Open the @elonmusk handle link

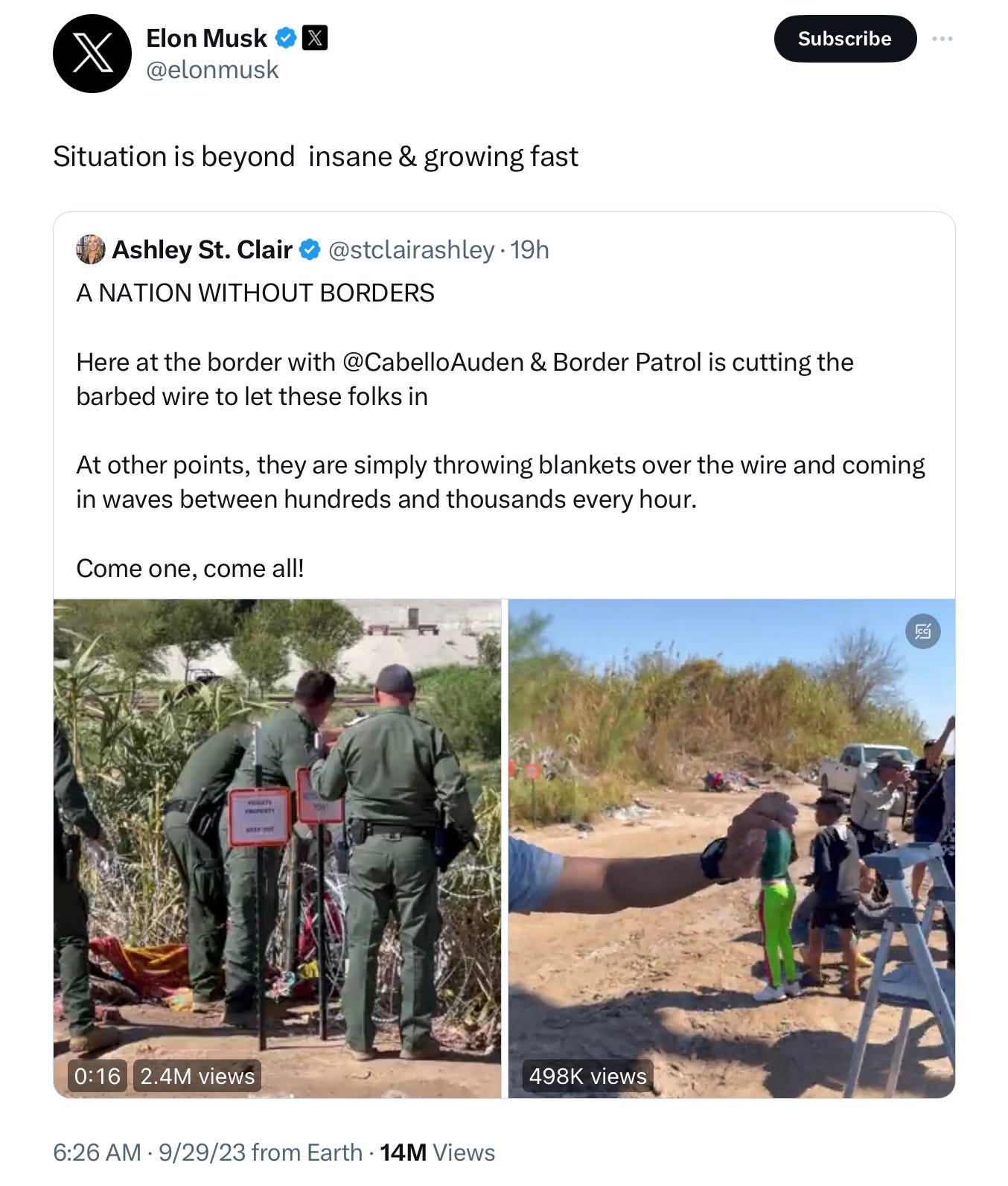coord(212,70)
